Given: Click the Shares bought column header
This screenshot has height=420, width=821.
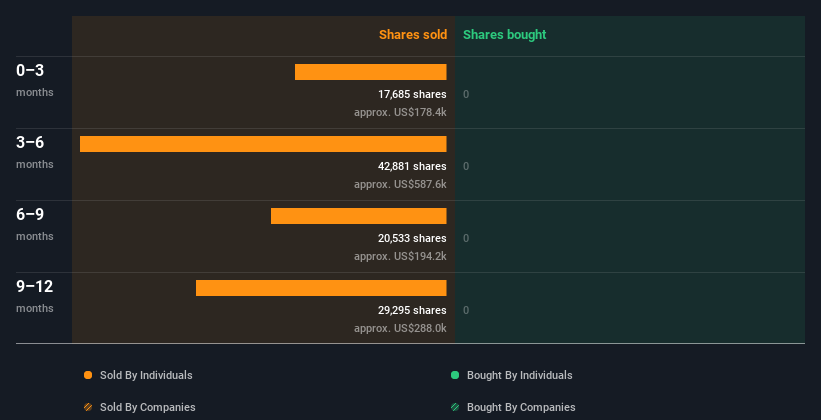Looking at the screenshot, I should tap(504, 35).
